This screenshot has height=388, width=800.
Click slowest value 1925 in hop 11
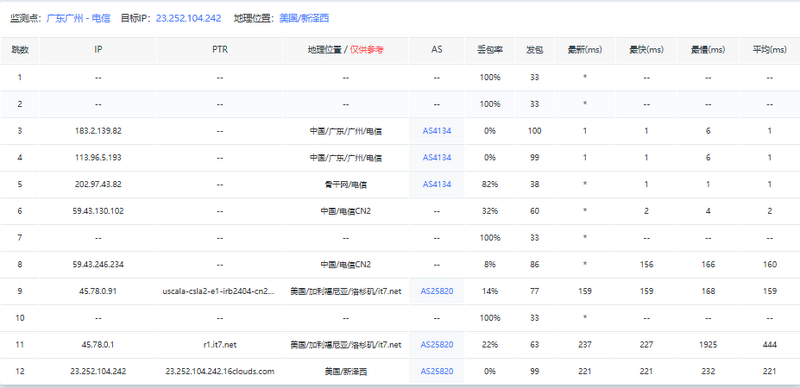(x=708, y=345)
